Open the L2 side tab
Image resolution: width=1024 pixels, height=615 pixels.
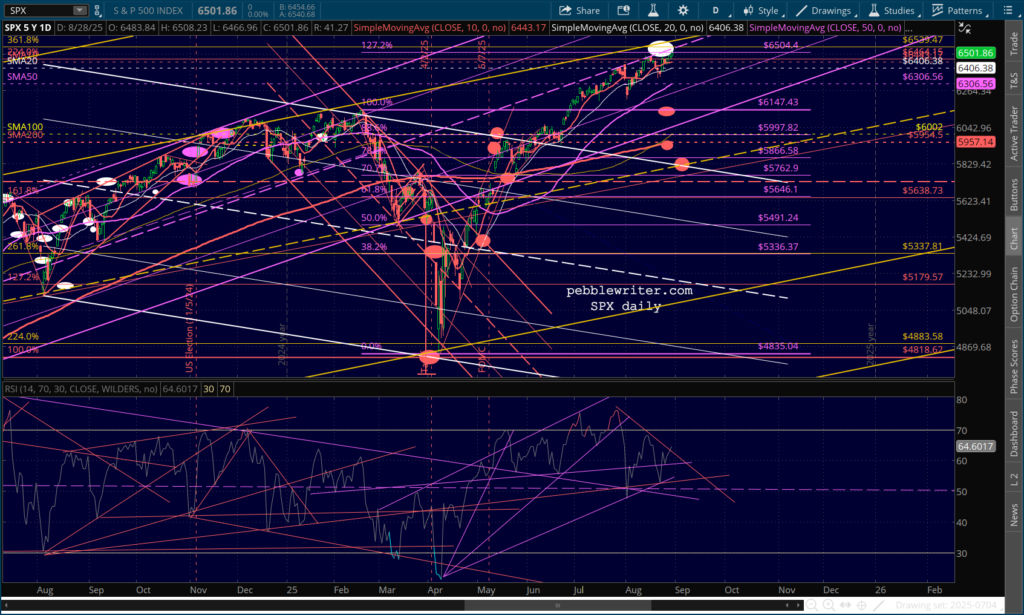pyautogui.click(x=1014, y=479)
